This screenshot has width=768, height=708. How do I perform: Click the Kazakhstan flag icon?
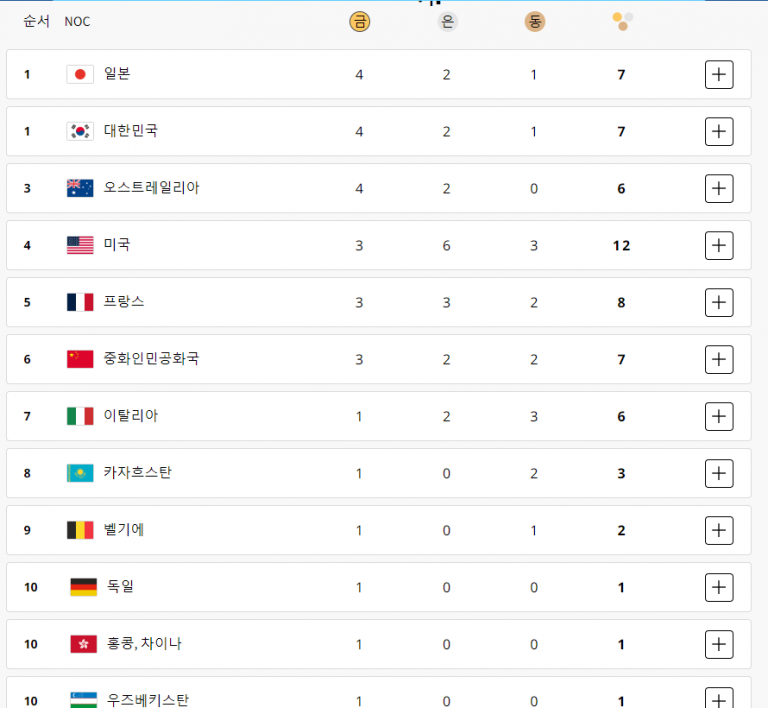tap(80, 473)
